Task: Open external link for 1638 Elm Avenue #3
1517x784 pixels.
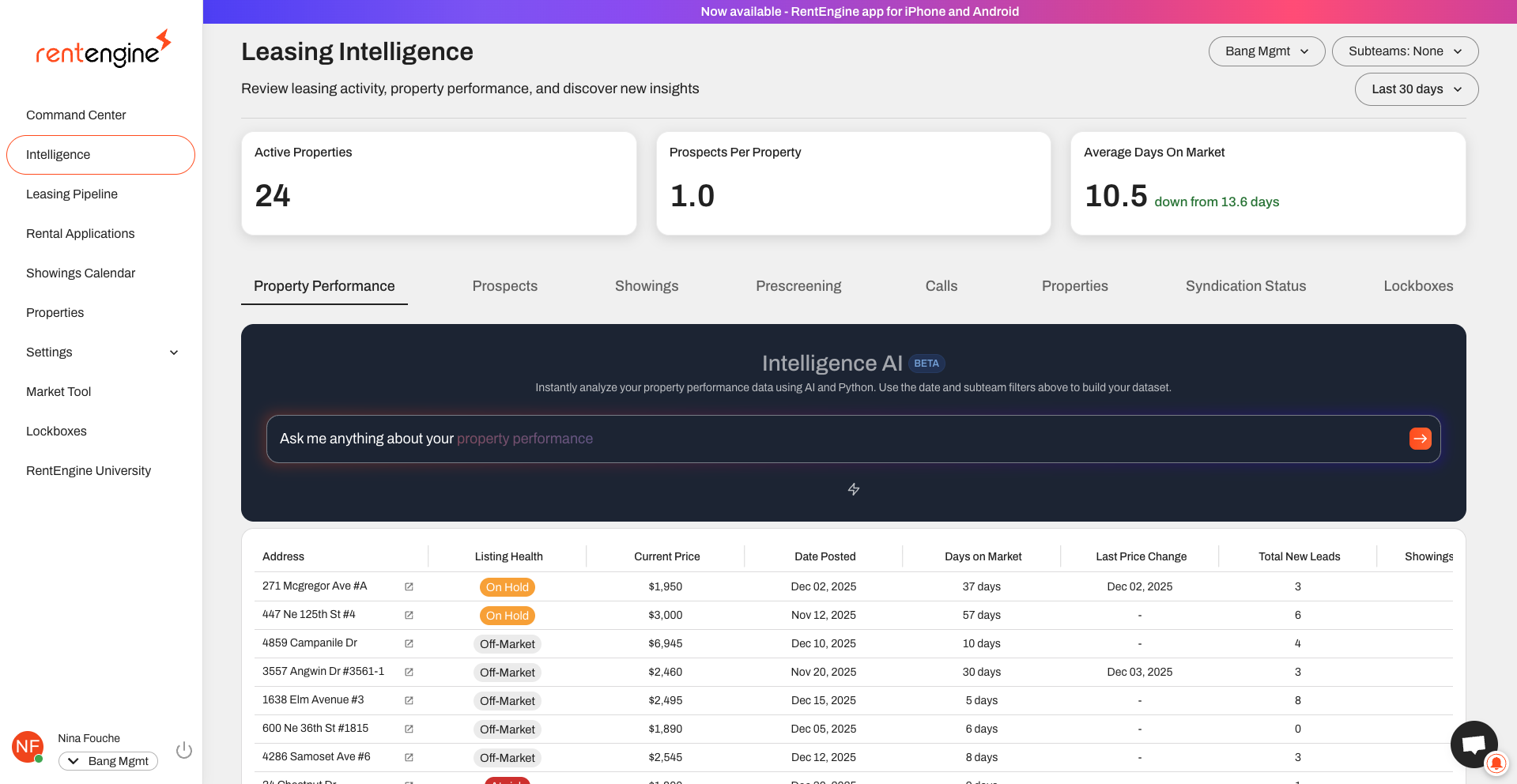Action: 409,700
